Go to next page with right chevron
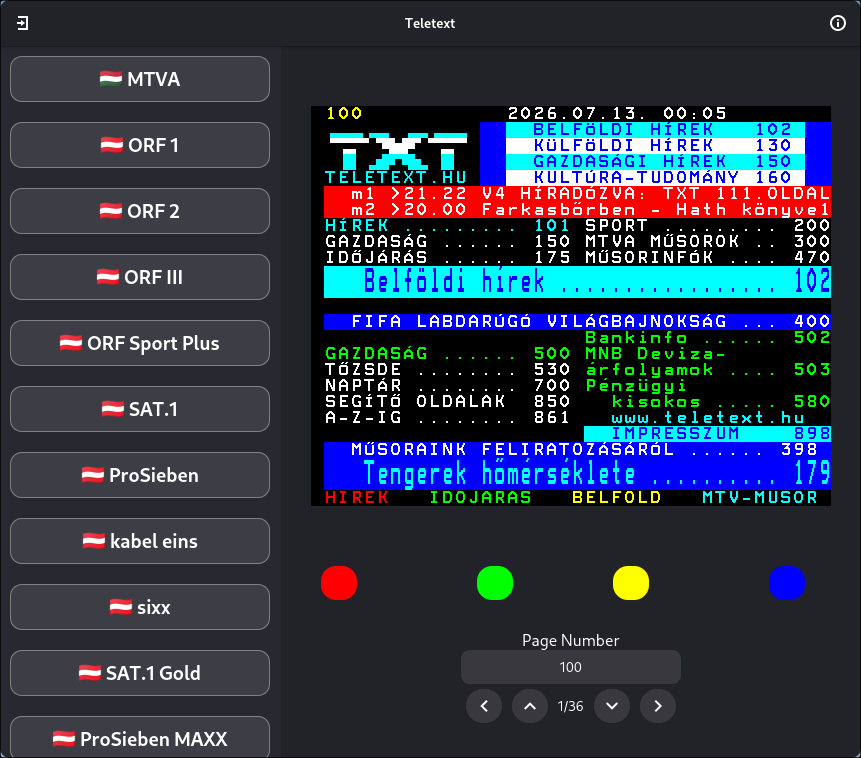 click(x=658, y=706)
